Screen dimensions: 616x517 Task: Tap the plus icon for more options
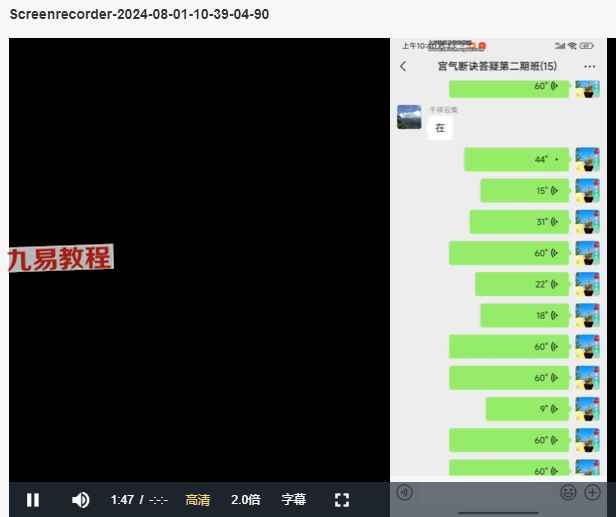592,492
